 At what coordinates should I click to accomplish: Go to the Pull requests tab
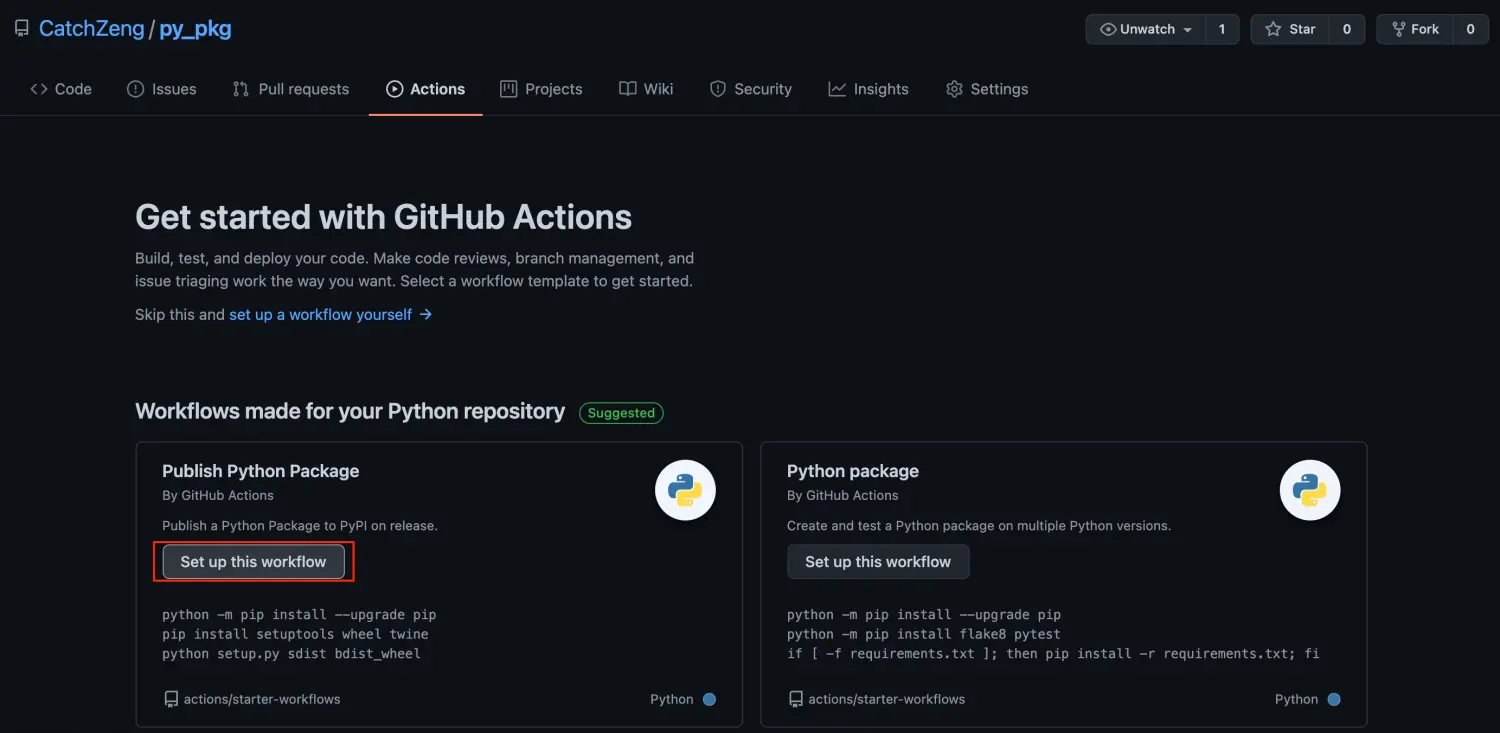291,89
